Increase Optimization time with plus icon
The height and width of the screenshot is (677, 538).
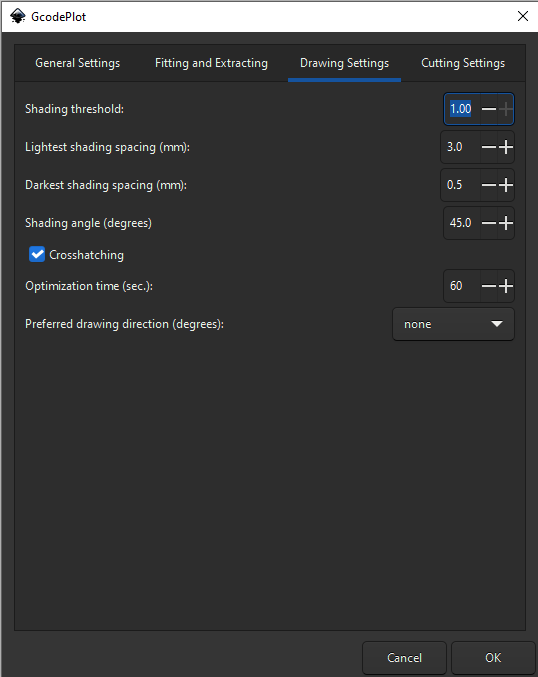tap(506, 286)
